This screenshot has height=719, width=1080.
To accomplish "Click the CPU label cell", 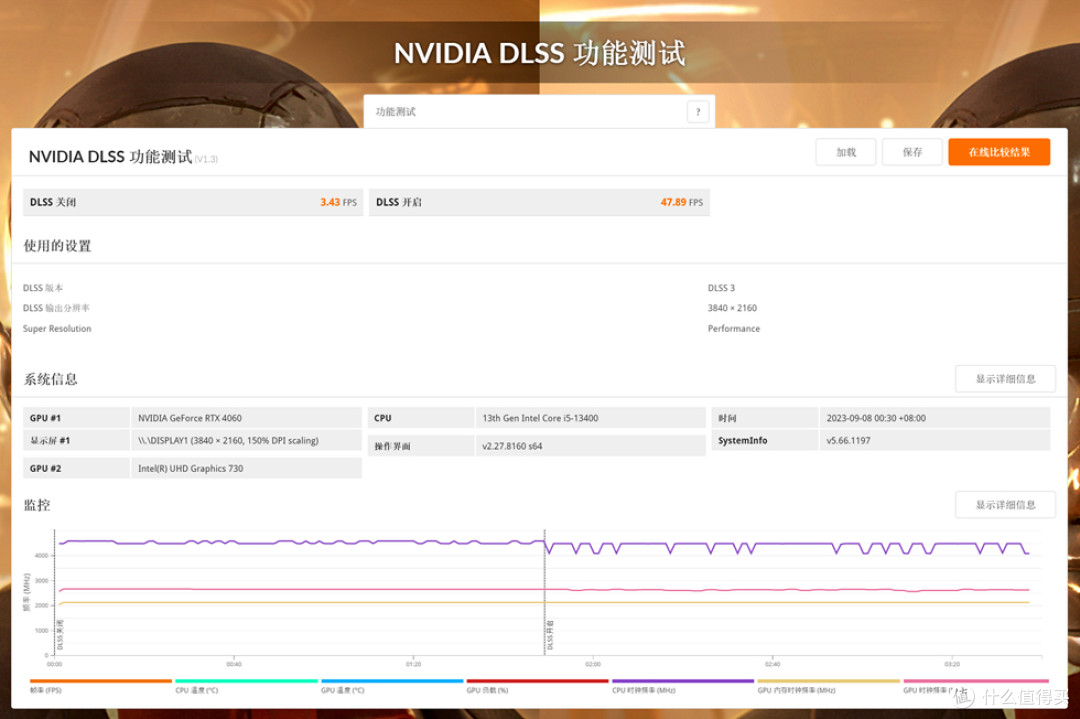I will tap(421, 418).
